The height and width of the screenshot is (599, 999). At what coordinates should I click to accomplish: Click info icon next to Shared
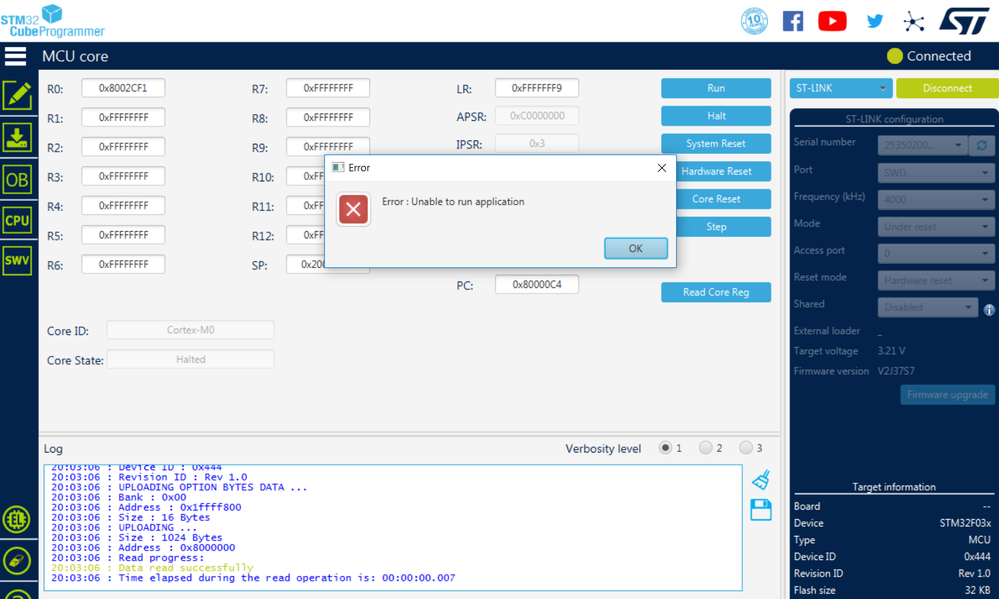(x=989, y=310)
